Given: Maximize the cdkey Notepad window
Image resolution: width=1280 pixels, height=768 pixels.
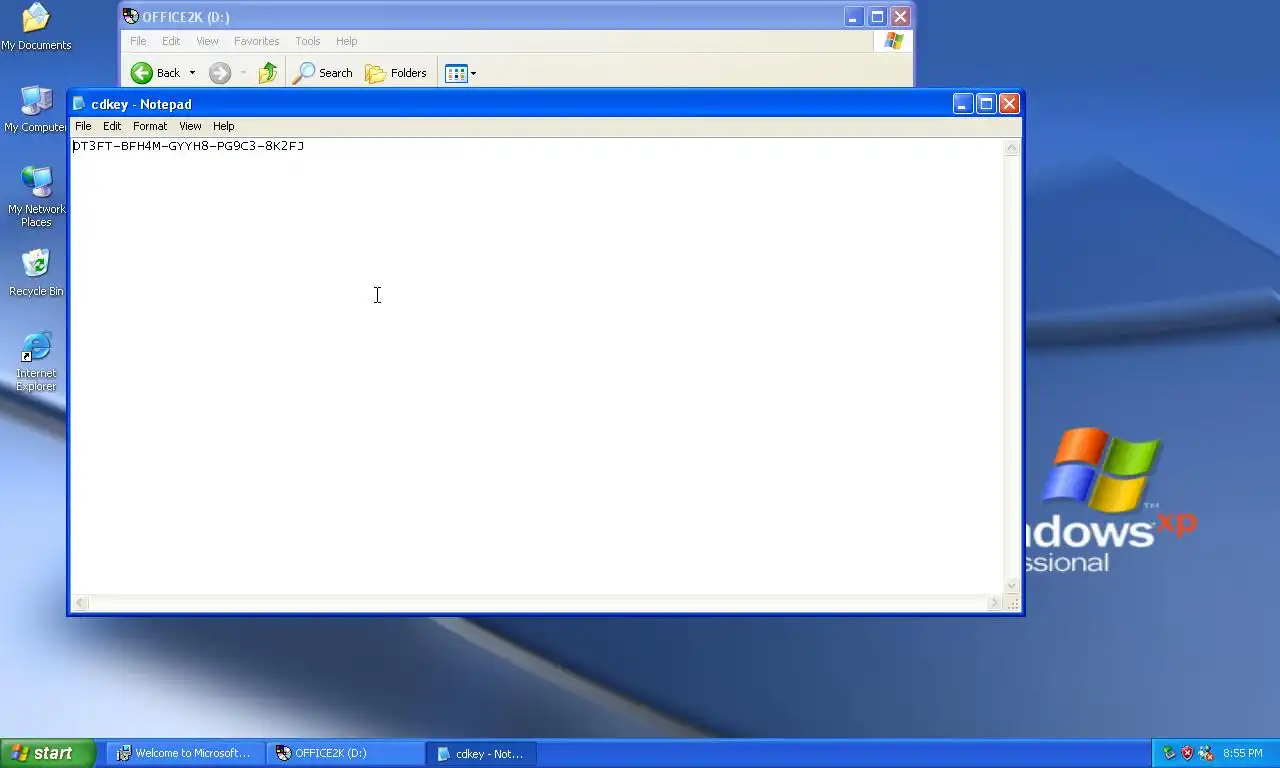Looking at the screenshot, I should [986, 104].
